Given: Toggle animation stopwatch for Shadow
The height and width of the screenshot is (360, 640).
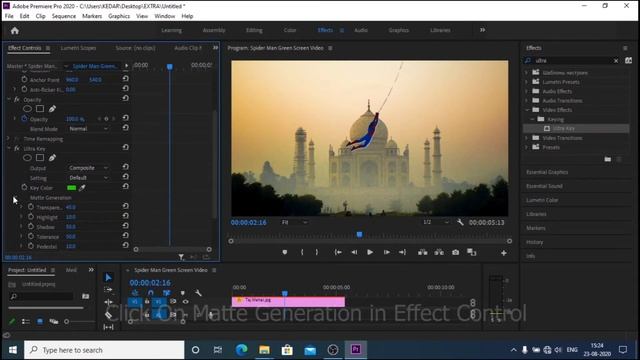Looking at the screenshot, I should click(31, 227).
